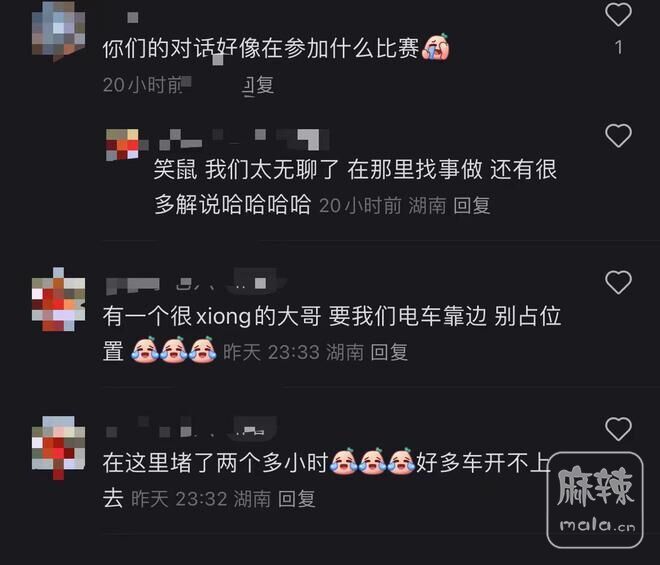
Task: Open username above 在这里堵了两个多小时 comment
Action: click(191, 427)
